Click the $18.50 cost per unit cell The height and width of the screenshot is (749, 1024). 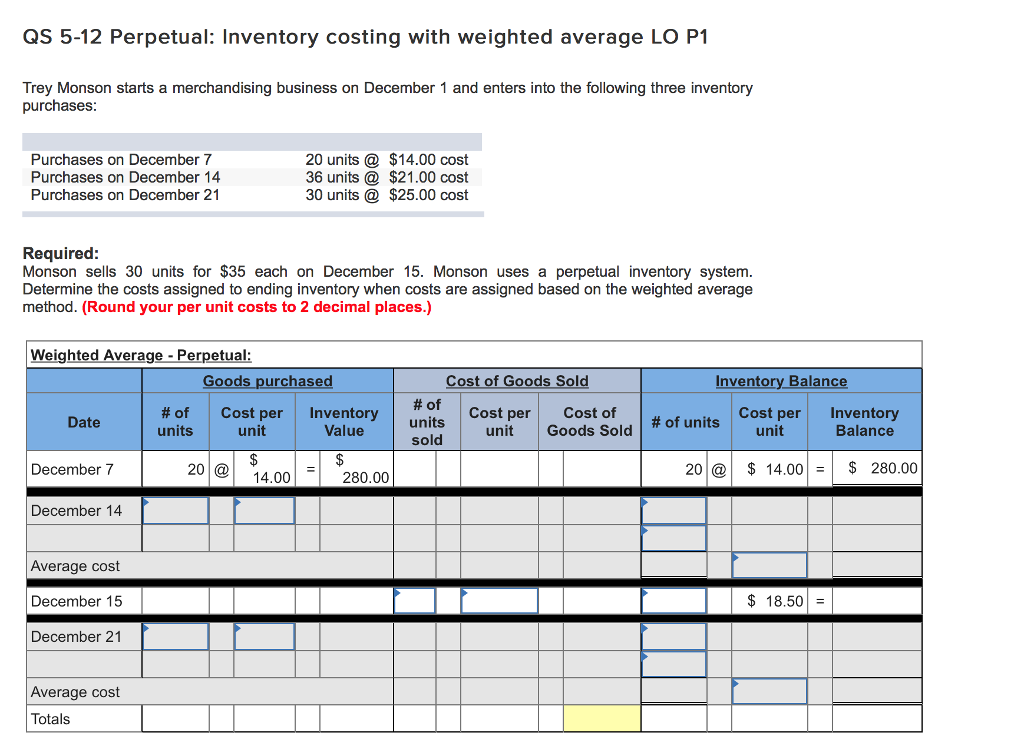(769, 600)
